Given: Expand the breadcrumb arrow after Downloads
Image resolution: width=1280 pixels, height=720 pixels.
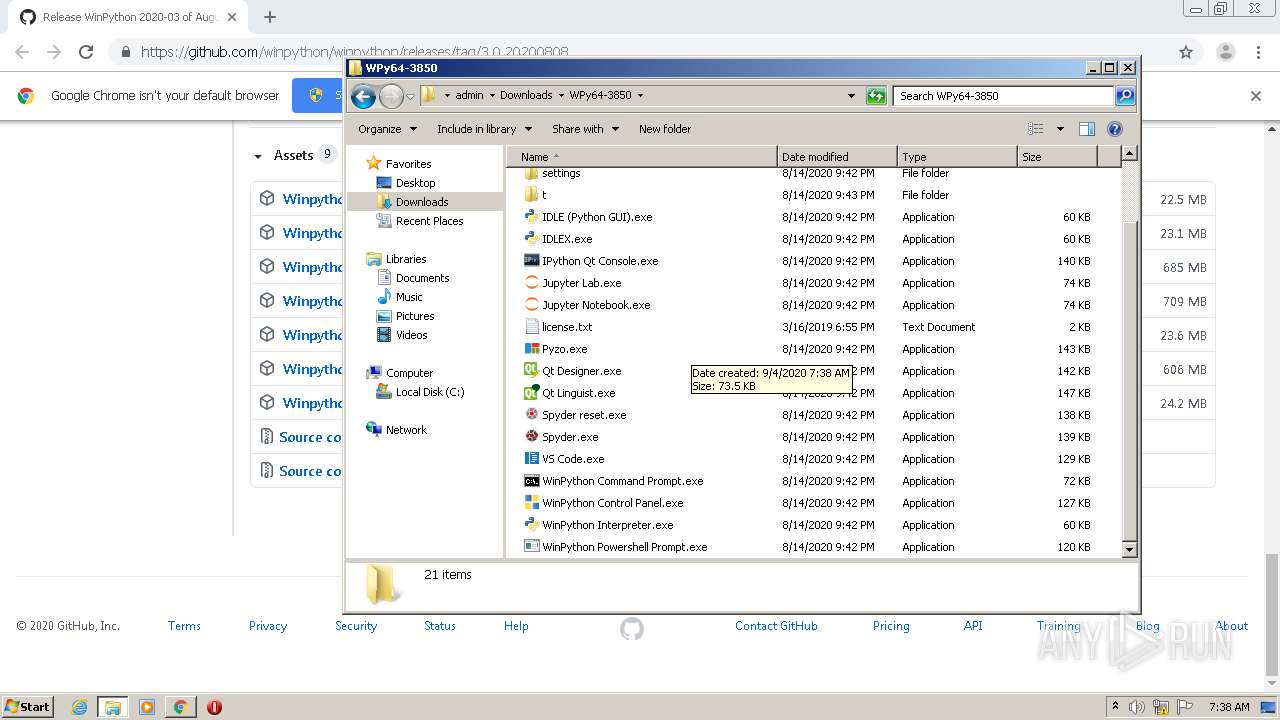Looking at the screenshot, I should (x=561, y=96).
